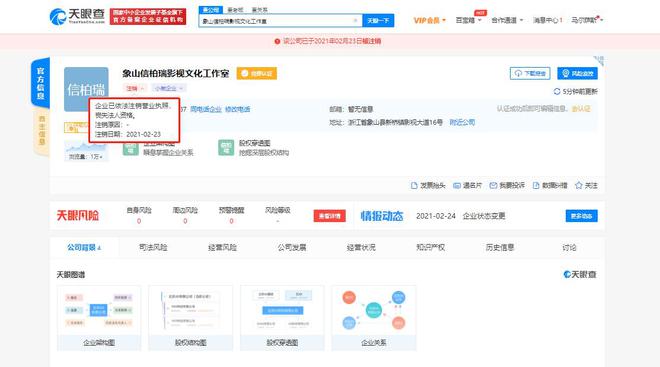Click the 去认证 link
Viewport: 660px width, 367px height.
pyautogui.click(x=581, y=109)
